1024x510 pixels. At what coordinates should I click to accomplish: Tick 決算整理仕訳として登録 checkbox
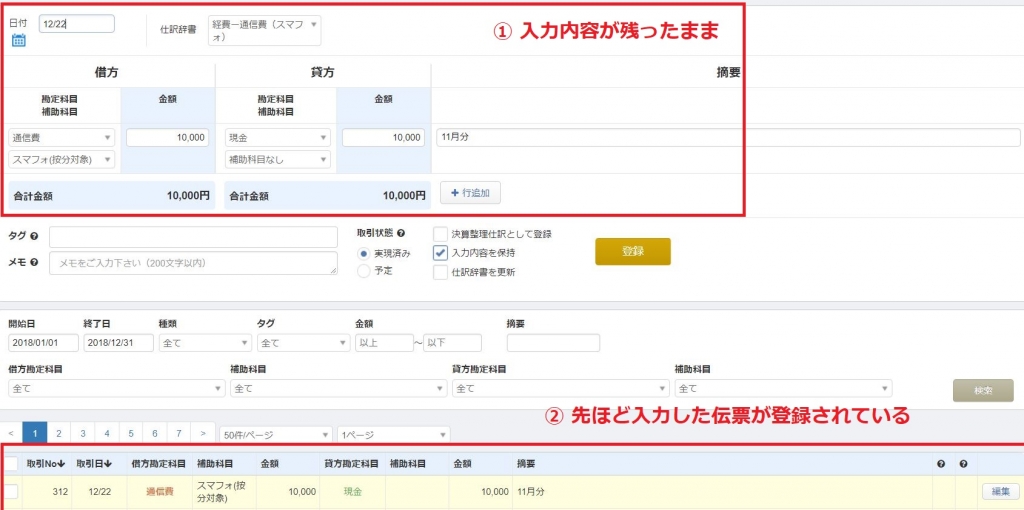440,234
